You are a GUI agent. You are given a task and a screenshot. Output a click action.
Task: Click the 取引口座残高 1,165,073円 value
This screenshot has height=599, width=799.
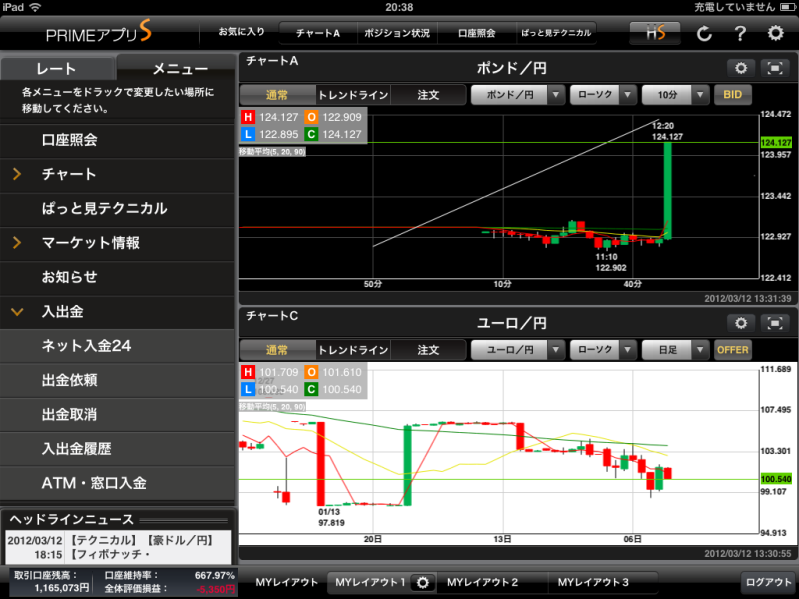62,588
